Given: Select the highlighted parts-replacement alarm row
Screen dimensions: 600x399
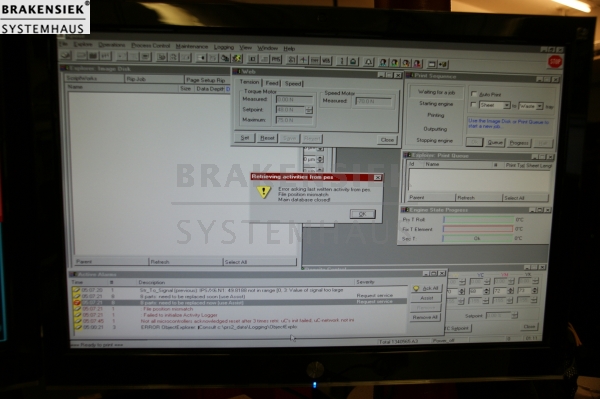Looking at the screenshot, I should (239, 302).
